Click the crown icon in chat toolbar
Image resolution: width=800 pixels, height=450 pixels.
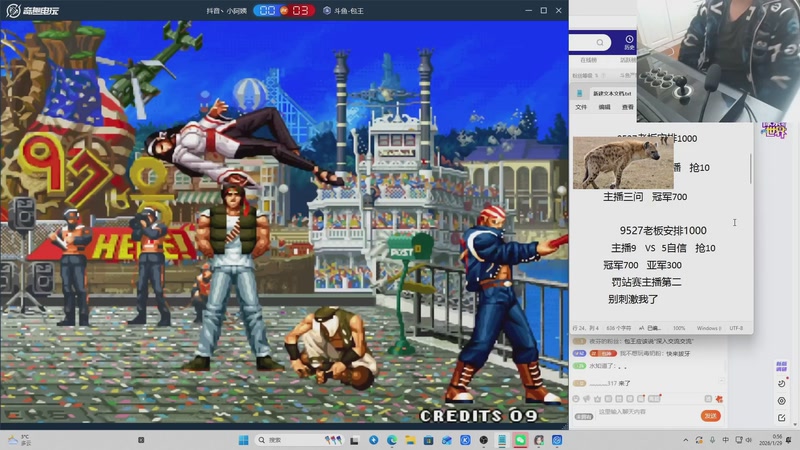pos(597,399)
